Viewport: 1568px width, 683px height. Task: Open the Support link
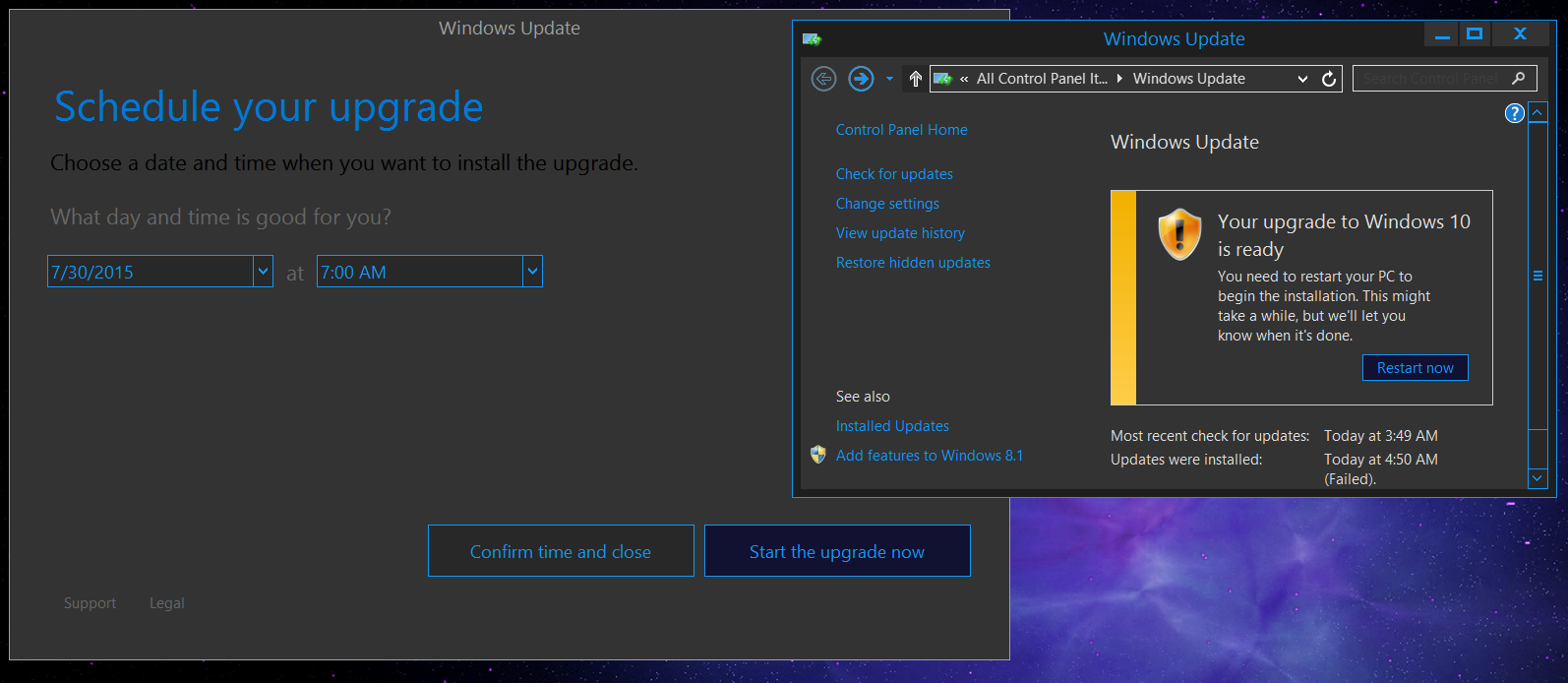90,603
